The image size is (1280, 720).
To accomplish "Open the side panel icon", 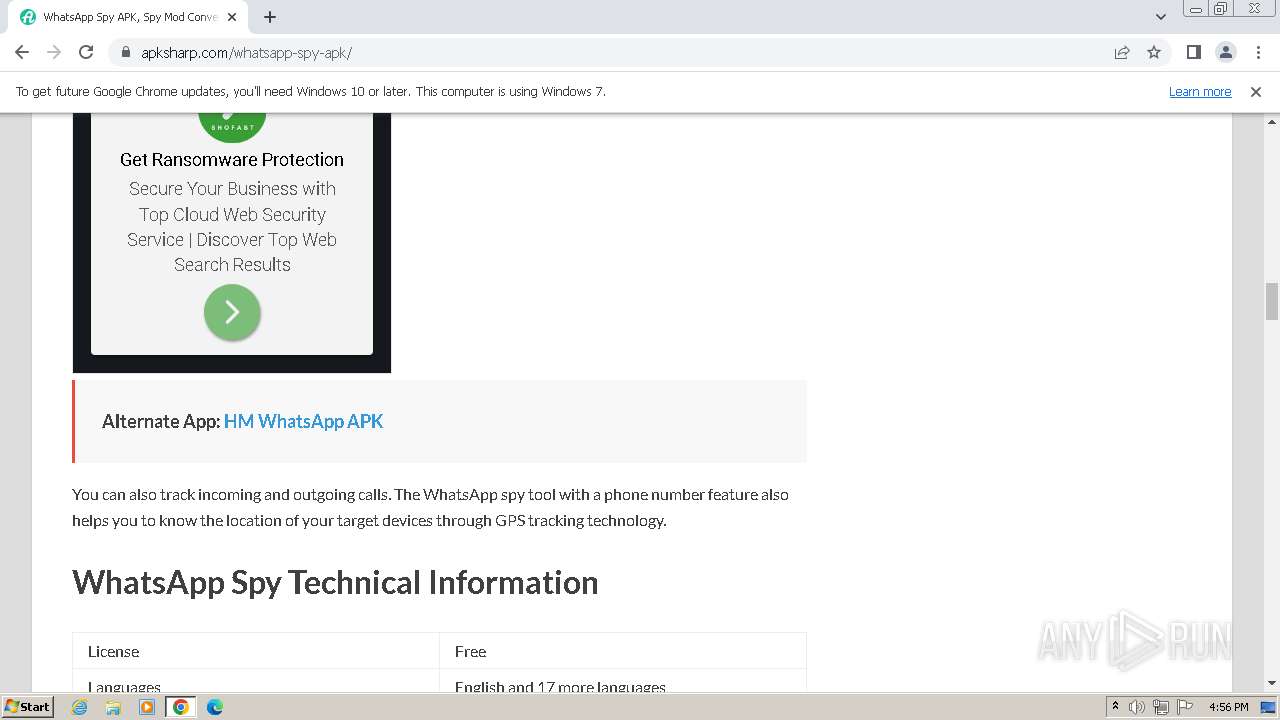I will 1193,52.
